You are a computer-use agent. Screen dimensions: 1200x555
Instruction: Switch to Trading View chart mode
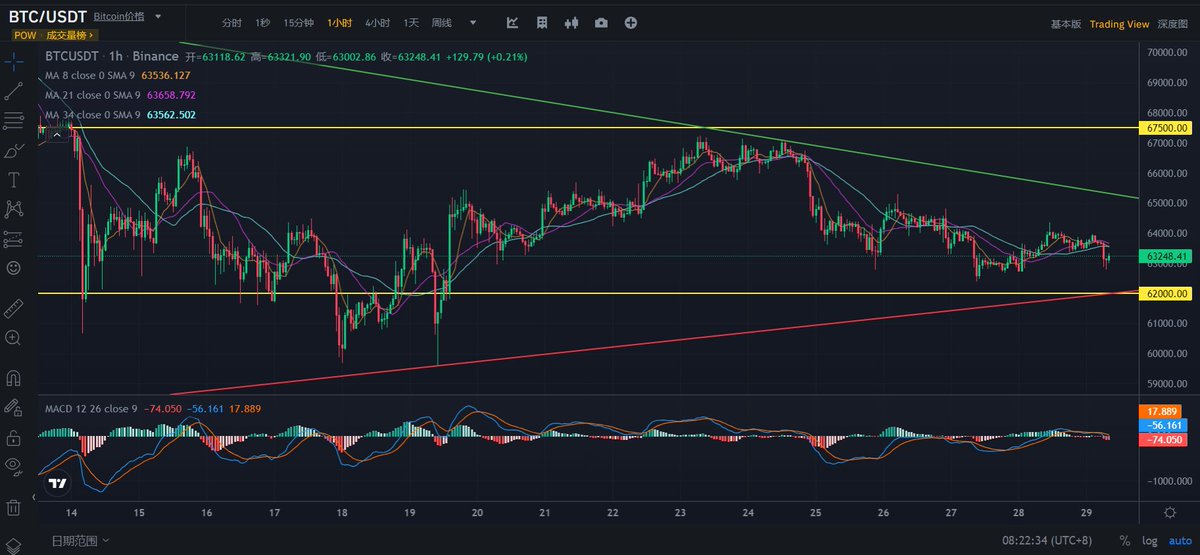pyautogui.click(x=1119, y=24)
